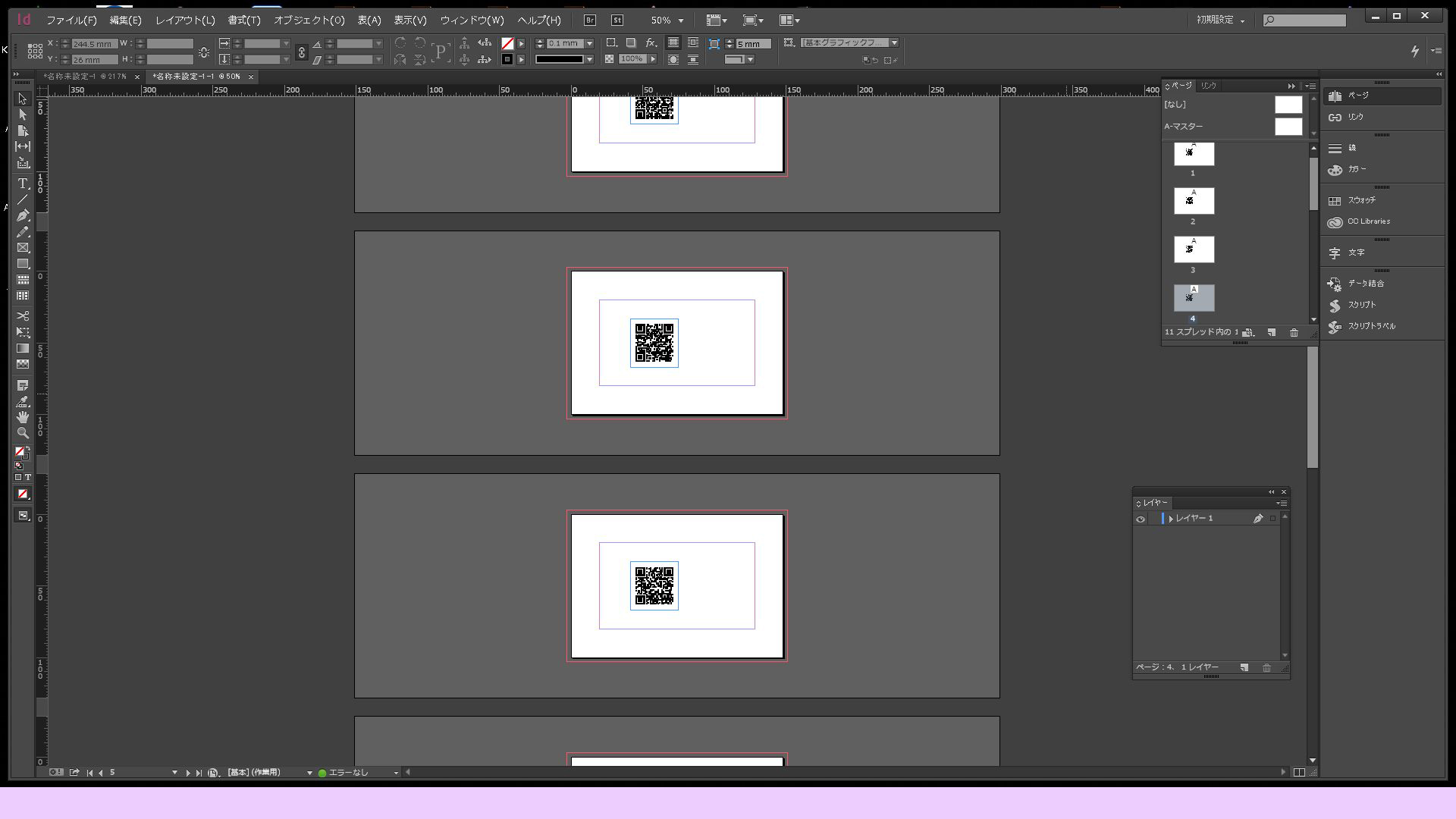This screenshot has width=1456, height=819.
Task: Open the stroke weight 0.1 mm dropdown
Action: coord(589,43)
